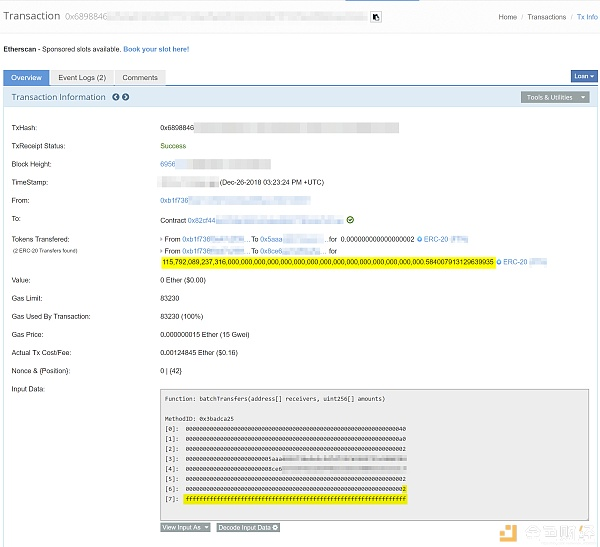Open the From address 0xb1f736 link

[174, 200]
